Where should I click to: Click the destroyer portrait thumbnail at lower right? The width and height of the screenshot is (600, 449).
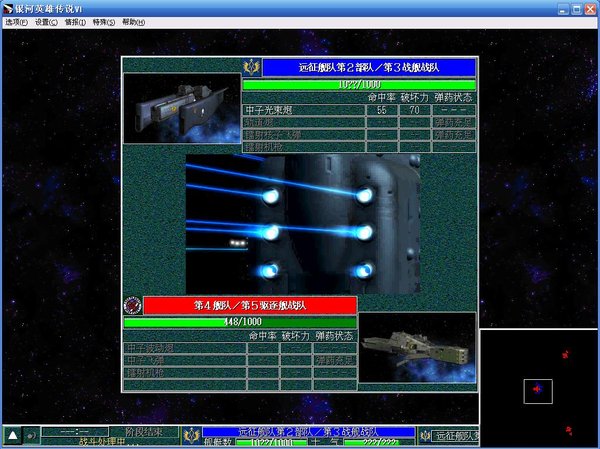coord(417,348)
